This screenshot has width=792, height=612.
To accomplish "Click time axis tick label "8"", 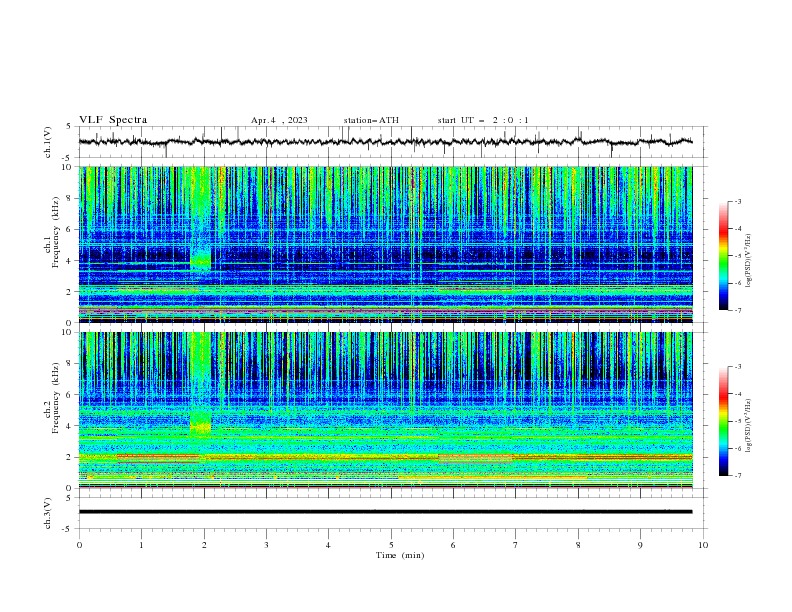I will [578, 545].
